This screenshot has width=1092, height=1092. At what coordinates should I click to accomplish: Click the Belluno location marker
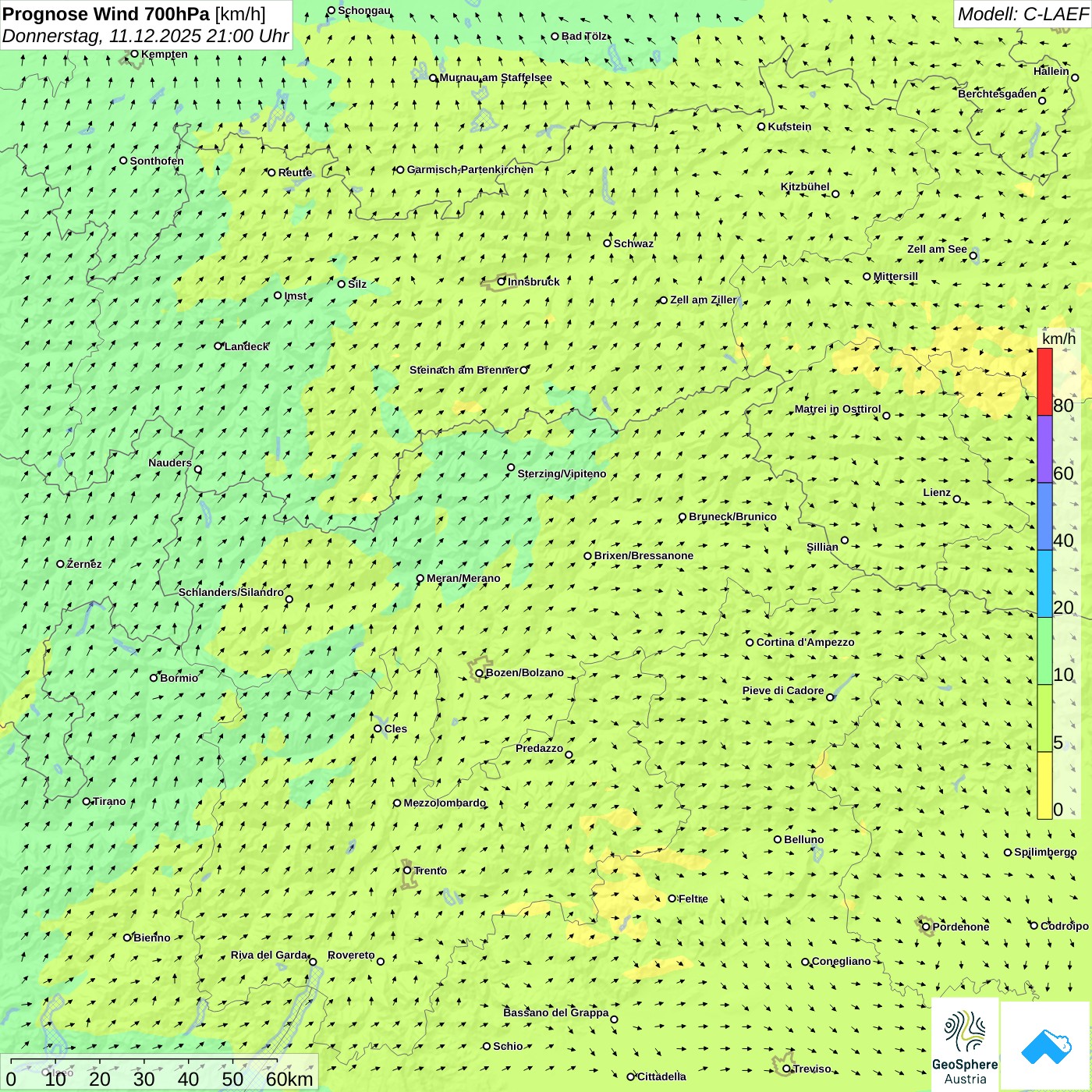click(778, 839)
